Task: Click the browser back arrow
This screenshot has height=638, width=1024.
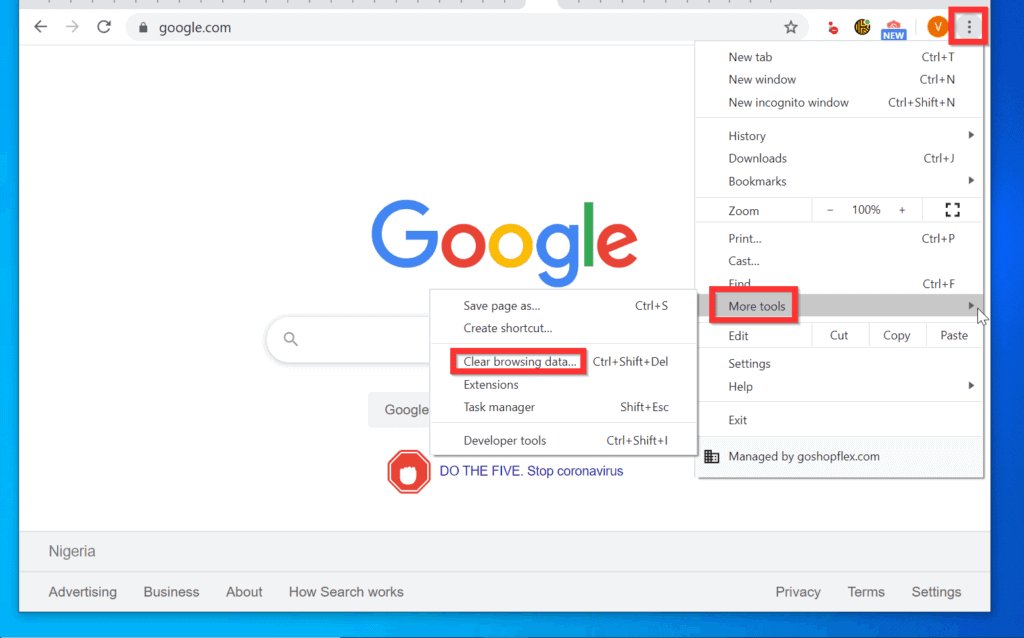Action: pyautogui.click(x=40, y=27)
